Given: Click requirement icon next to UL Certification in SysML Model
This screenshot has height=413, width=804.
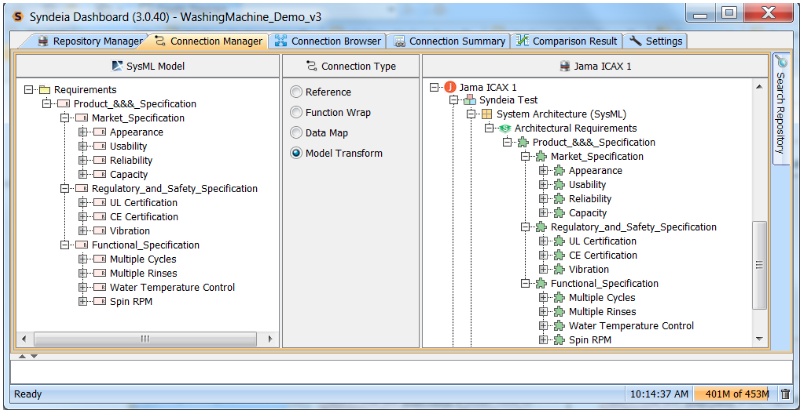Looking at the screenshot, I should [99, 203].
